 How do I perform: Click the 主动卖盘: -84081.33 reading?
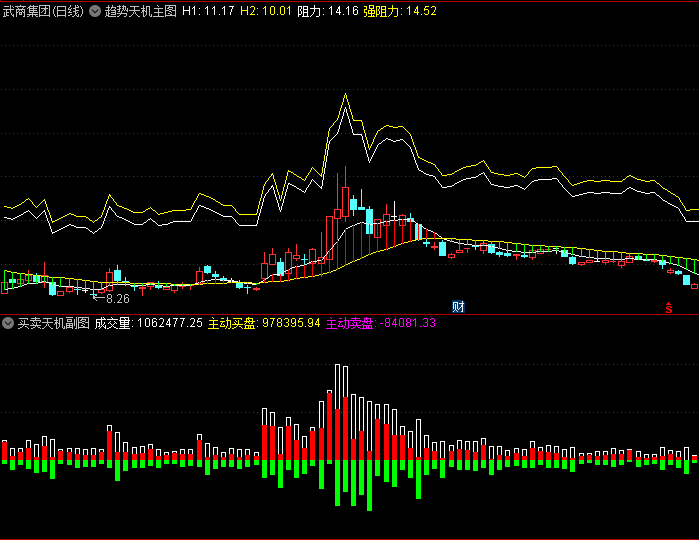tap(381, 323)
